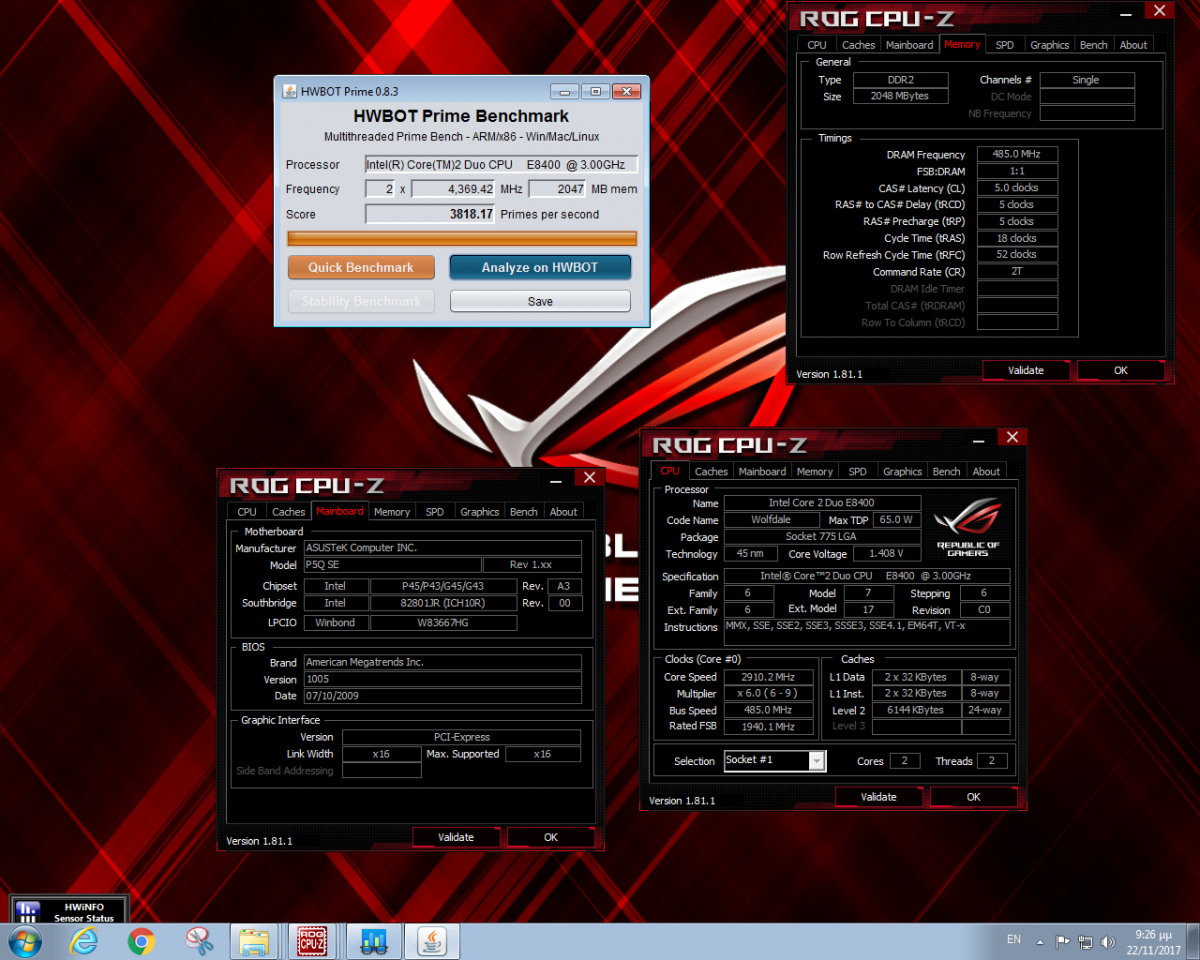Screen dimensions: 1200x960
Task: Click Validate in the Mainboard CPU-Z window
Action: (456, 837)
